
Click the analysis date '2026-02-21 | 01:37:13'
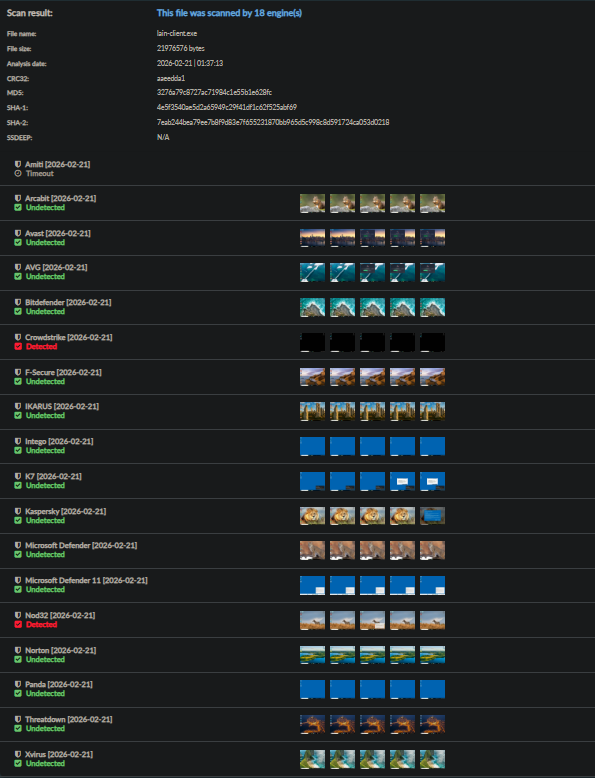pyautogui.click(x=190, y=63)
